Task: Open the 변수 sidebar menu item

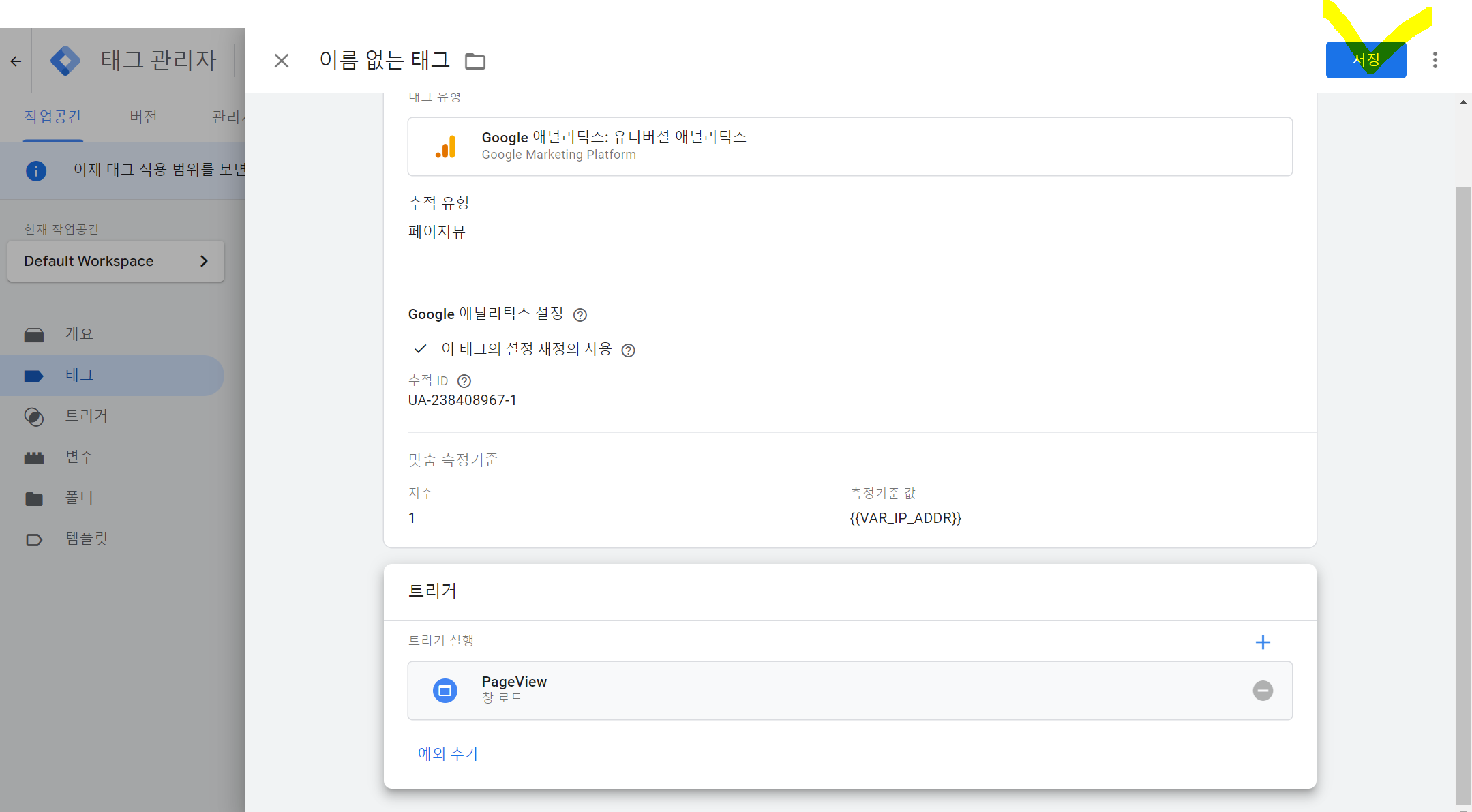Action: 79,457
